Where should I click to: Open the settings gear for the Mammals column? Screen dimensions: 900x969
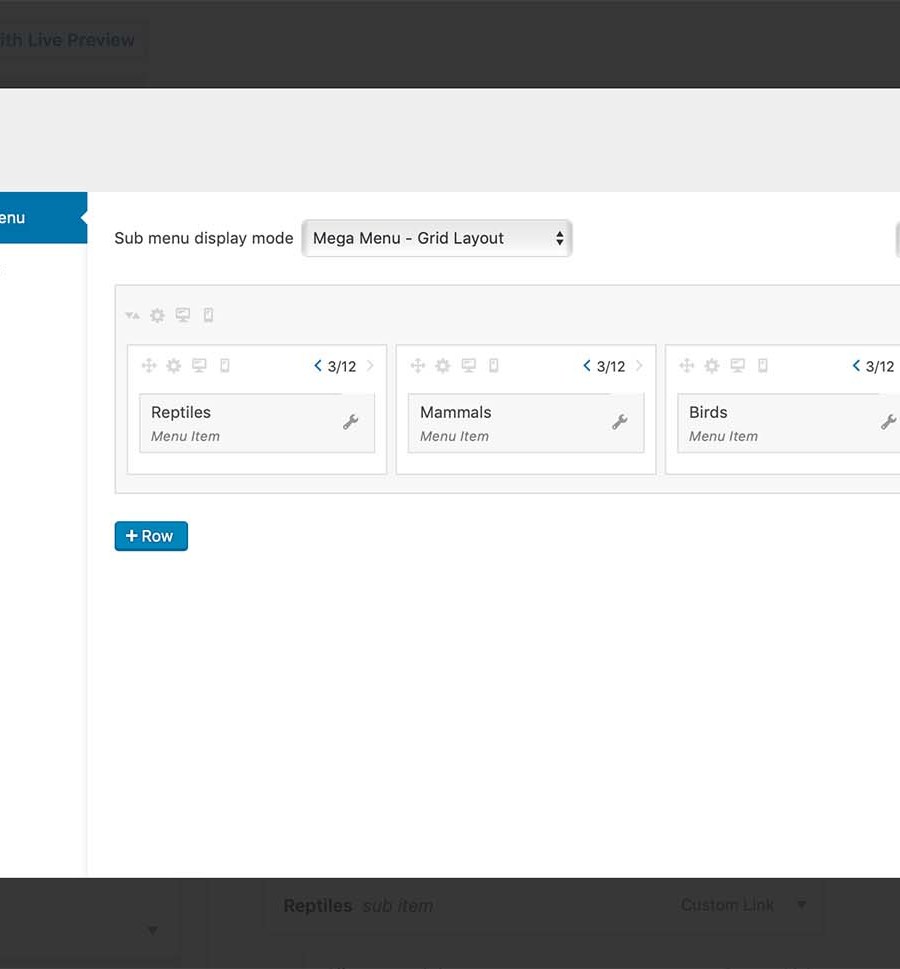(443, 366)
